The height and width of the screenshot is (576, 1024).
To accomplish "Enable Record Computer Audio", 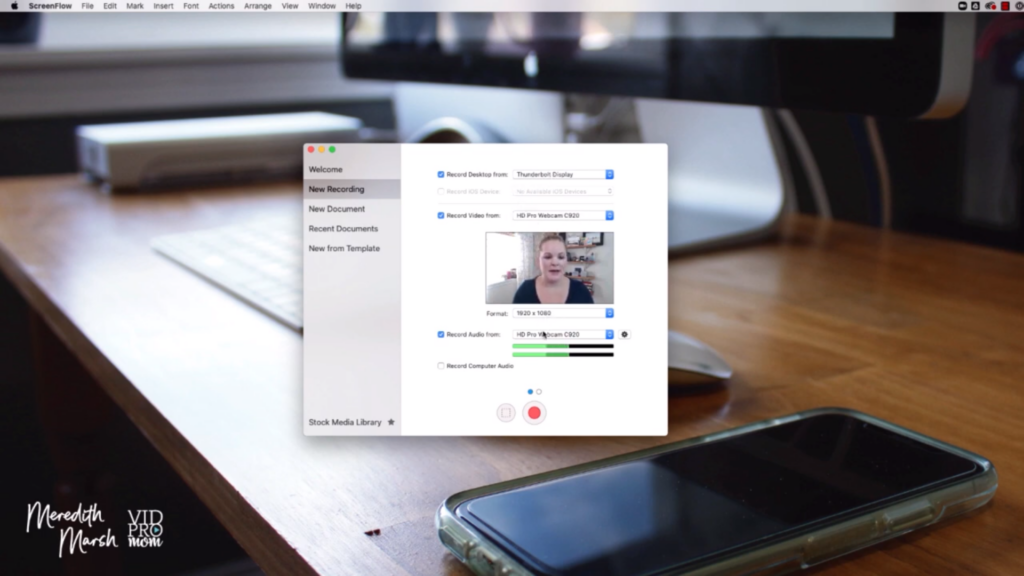I will (x=441, y=366).
